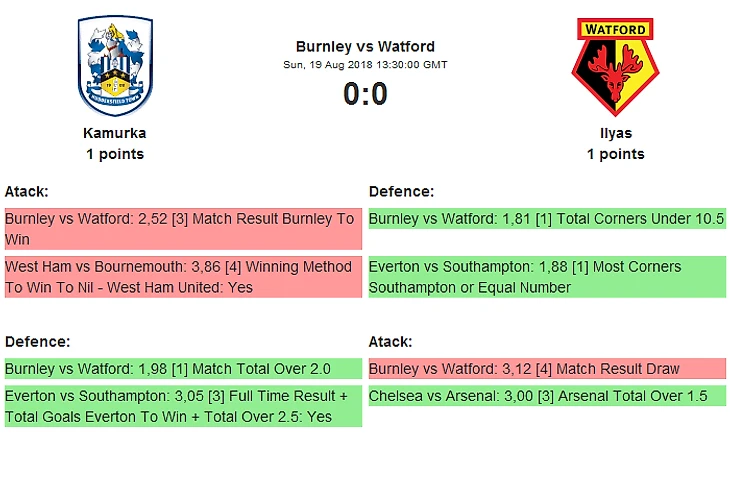Select the Arsenal Total Over 1.5 bet
This screenshot has height=480, width=730.
(x=547, y=396)
